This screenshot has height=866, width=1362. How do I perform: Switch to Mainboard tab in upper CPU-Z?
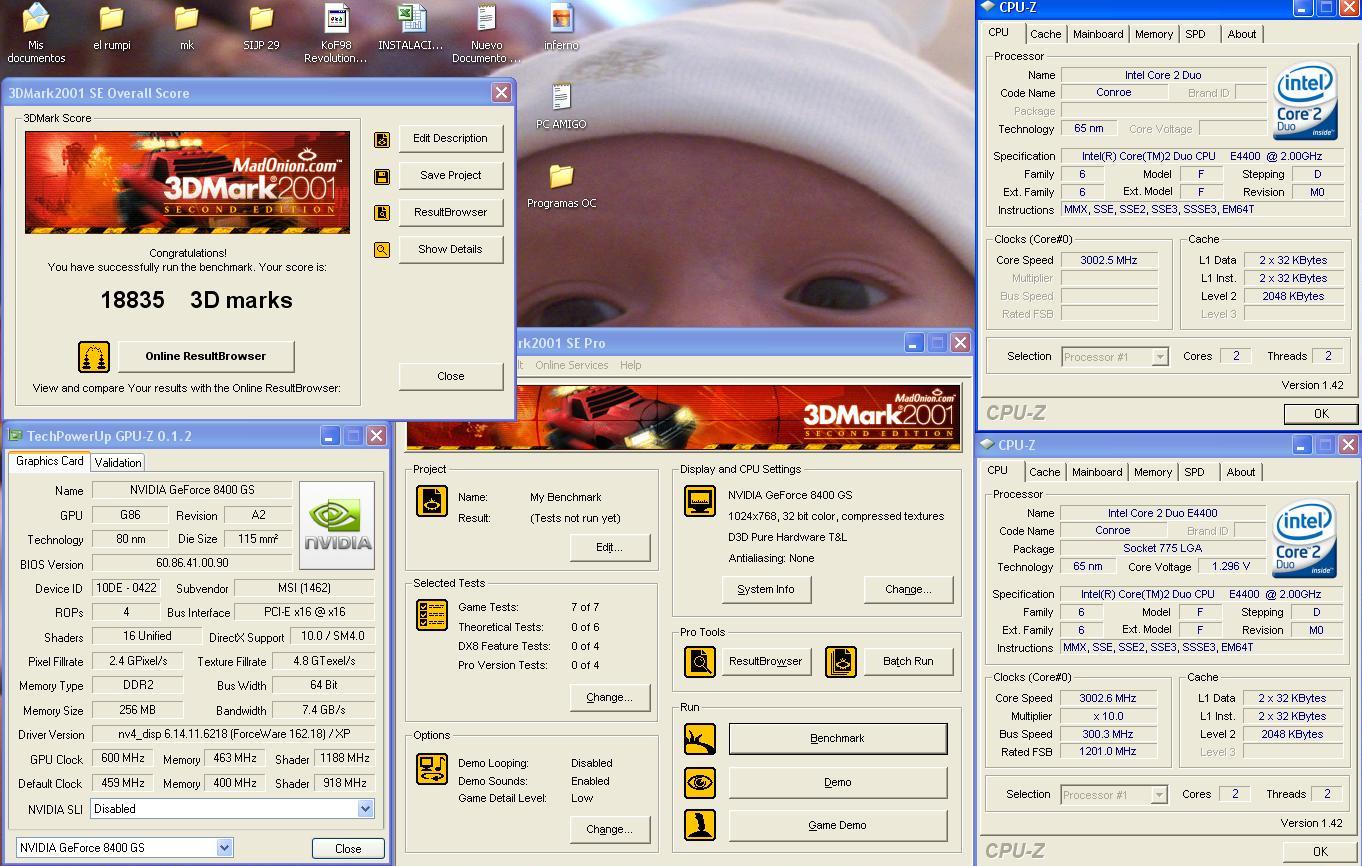tap(1098, 34)
